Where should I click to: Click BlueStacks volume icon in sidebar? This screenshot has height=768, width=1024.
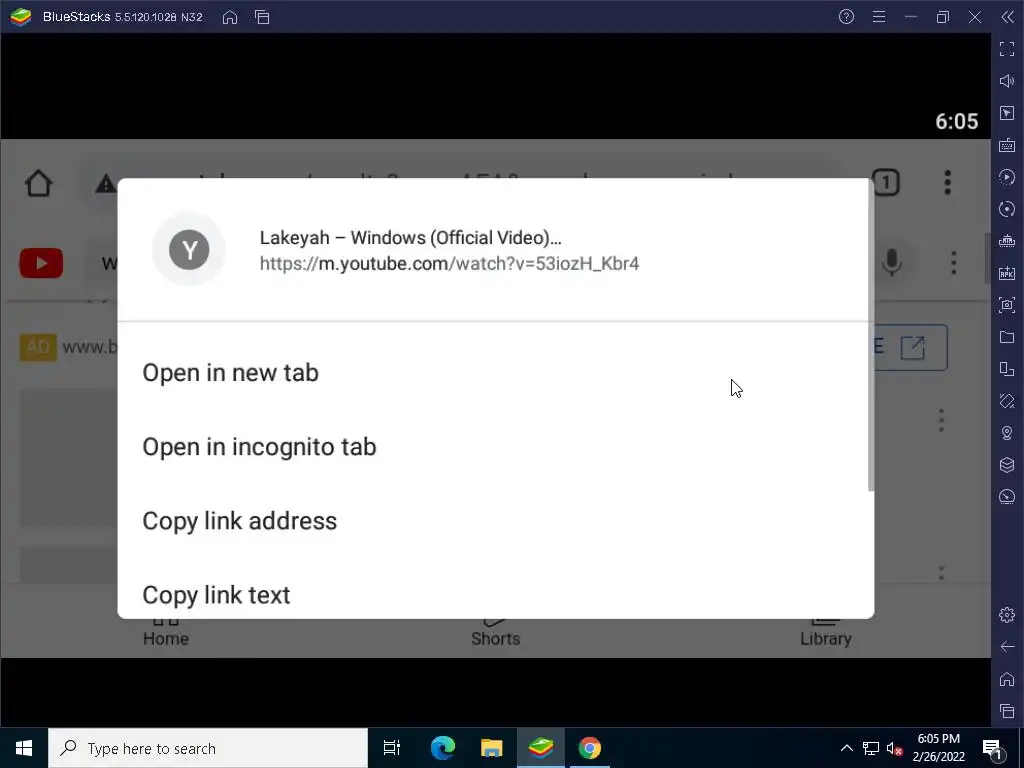click(x=1007, y=81)
